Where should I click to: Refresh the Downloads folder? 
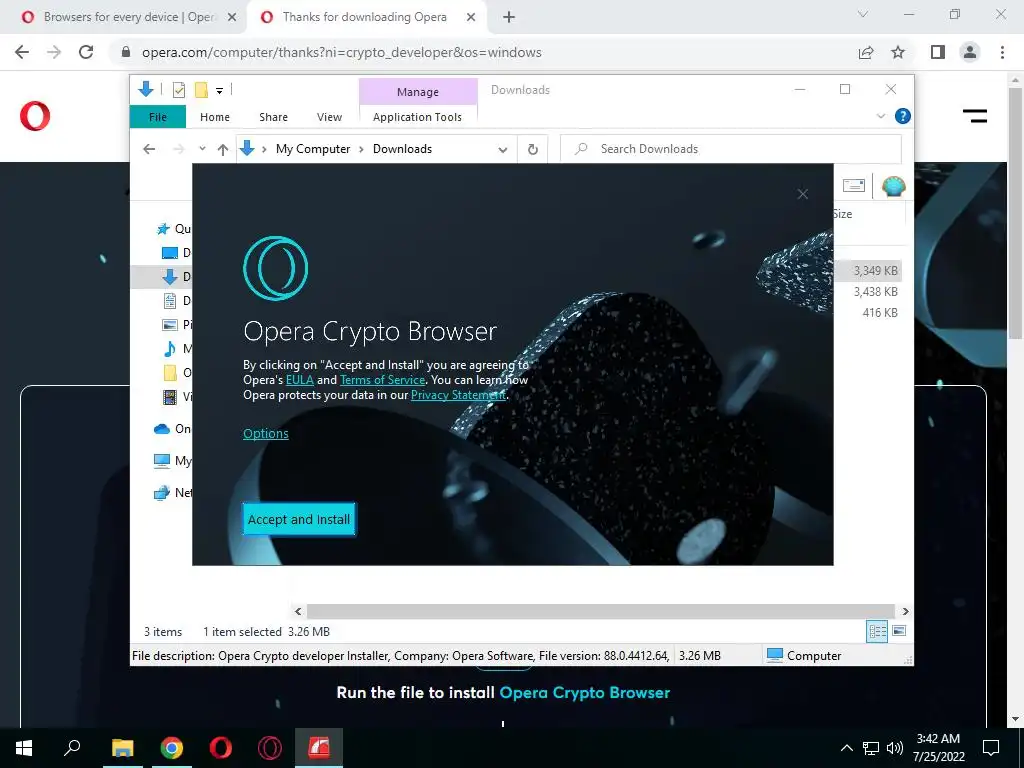(533, 150)
